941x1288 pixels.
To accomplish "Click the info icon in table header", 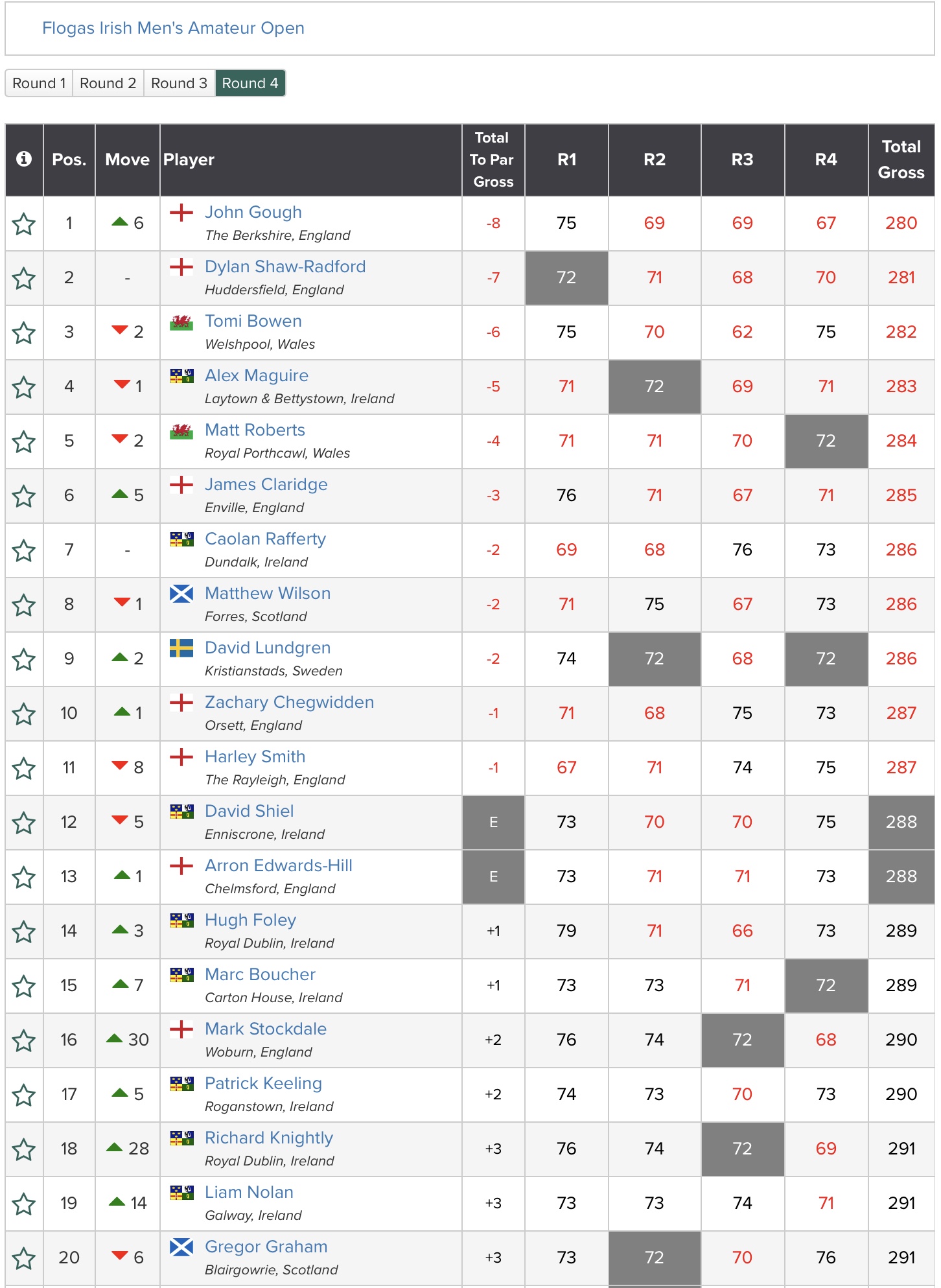I will tap(24, 159).
